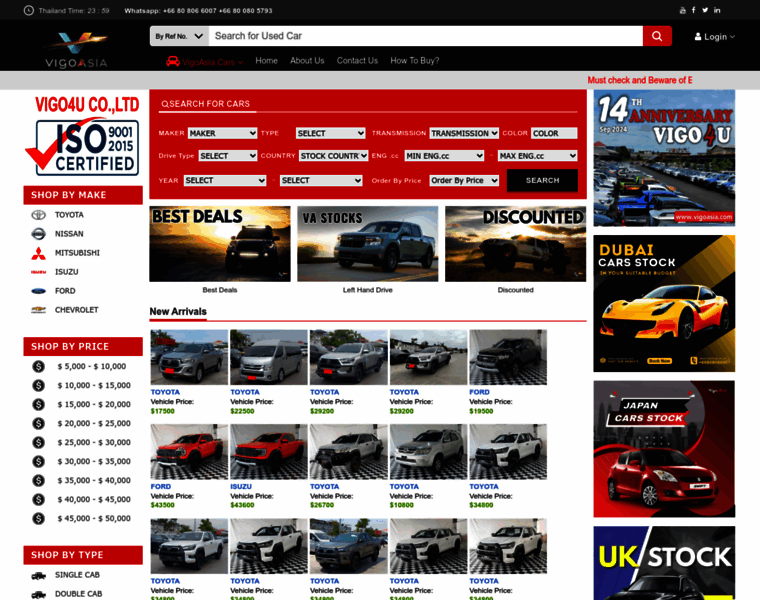Open the Drive Type dropdown

click(228, 156)
